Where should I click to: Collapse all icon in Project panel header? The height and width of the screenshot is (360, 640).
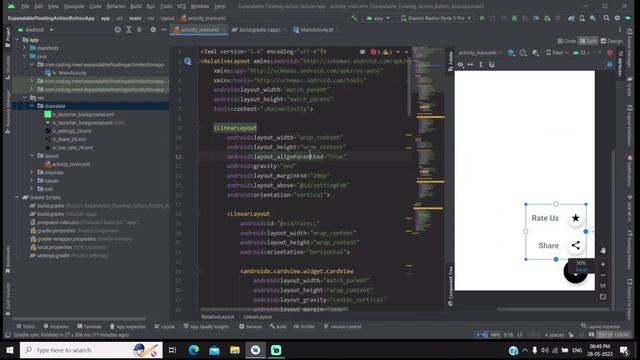139,30
